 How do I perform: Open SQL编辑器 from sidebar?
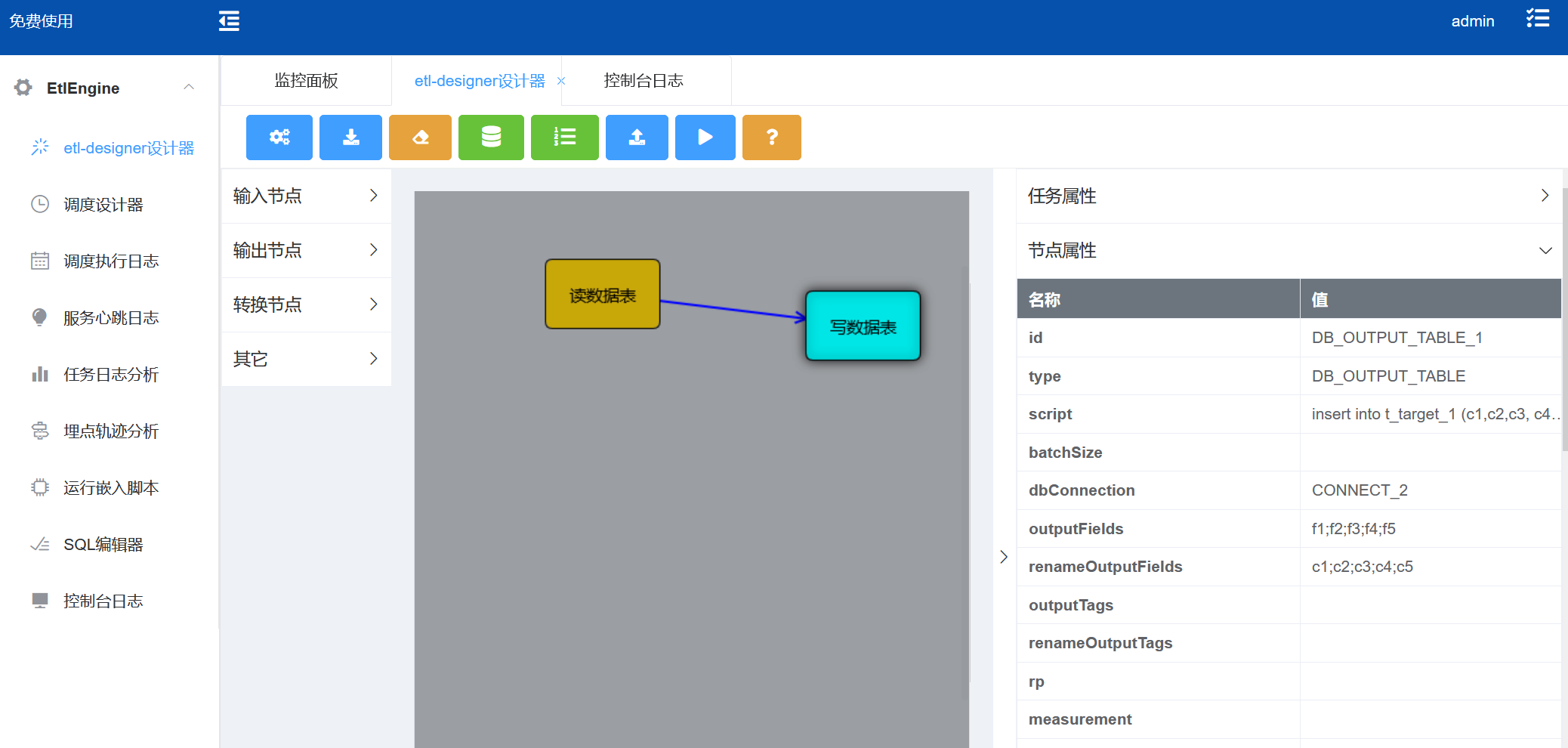click(x=103, y=544)
